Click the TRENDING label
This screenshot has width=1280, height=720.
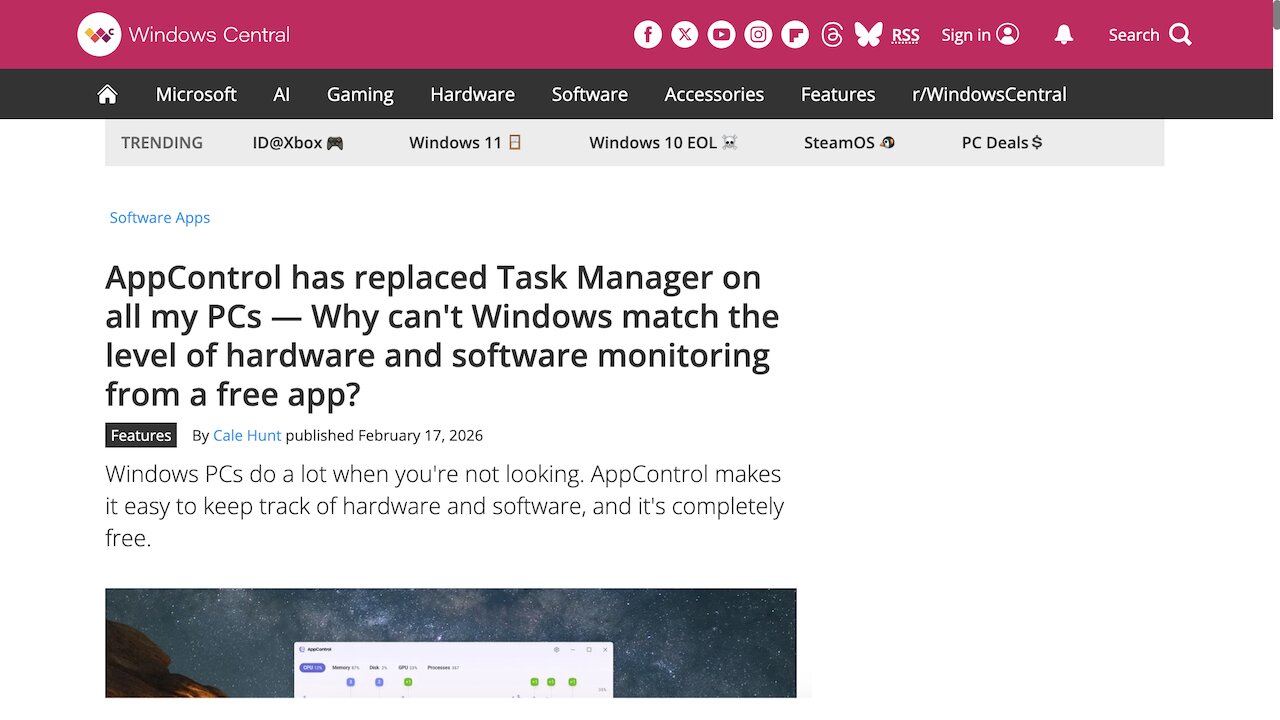pyautogui.click(x=162, y=143)
